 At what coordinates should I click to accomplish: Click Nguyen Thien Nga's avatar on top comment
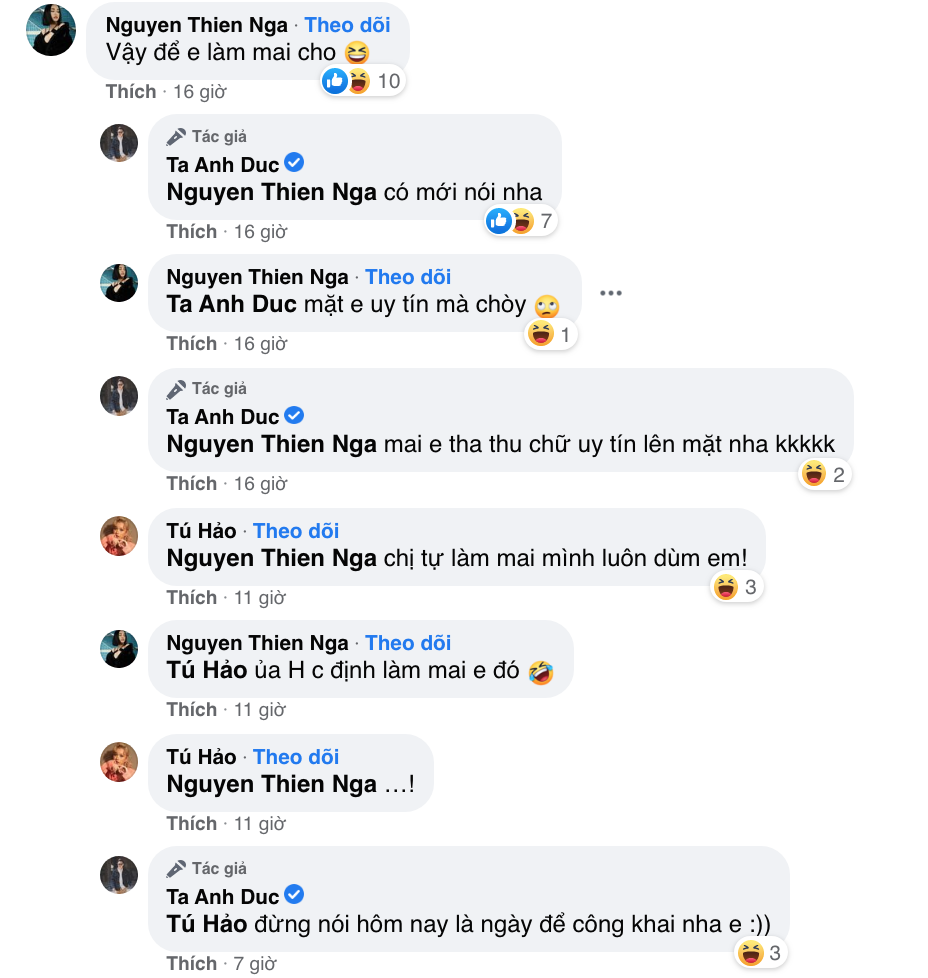click(50, 31)
